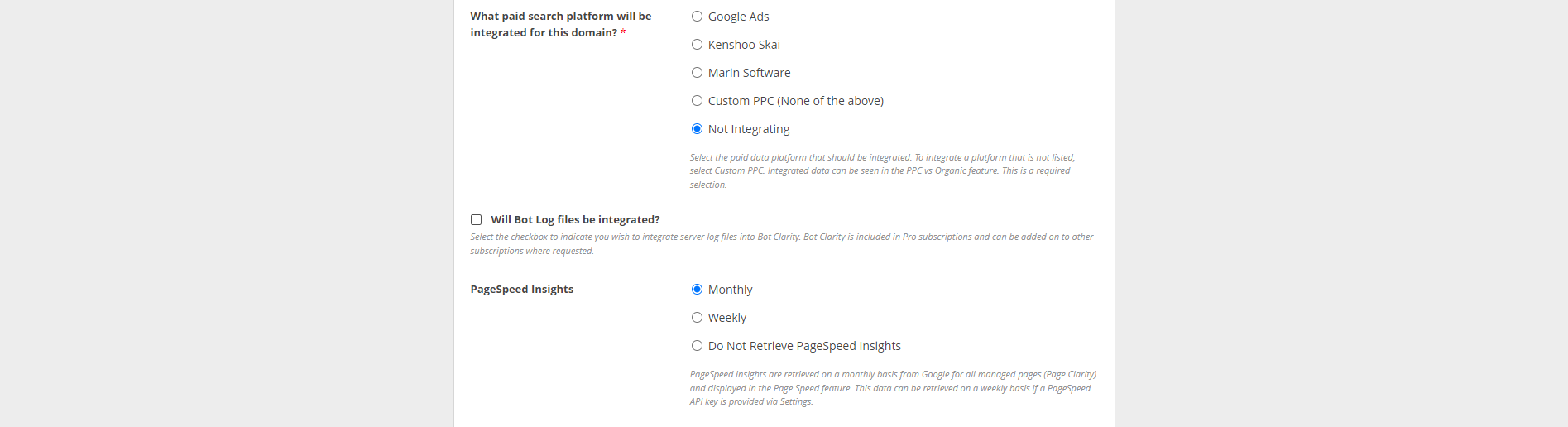Click the 'Custom PPC (None of the above)' label text
This screenshot has height=427, width=1568.
[795, 101]
